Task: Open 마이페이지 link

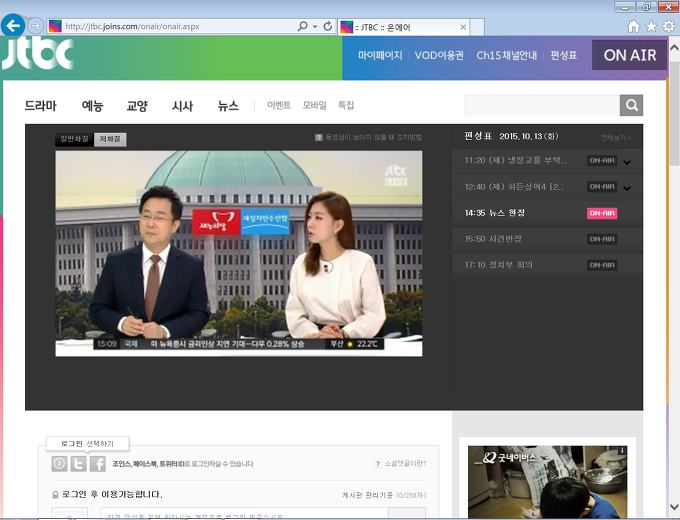Action: click(x=380, y=56)
